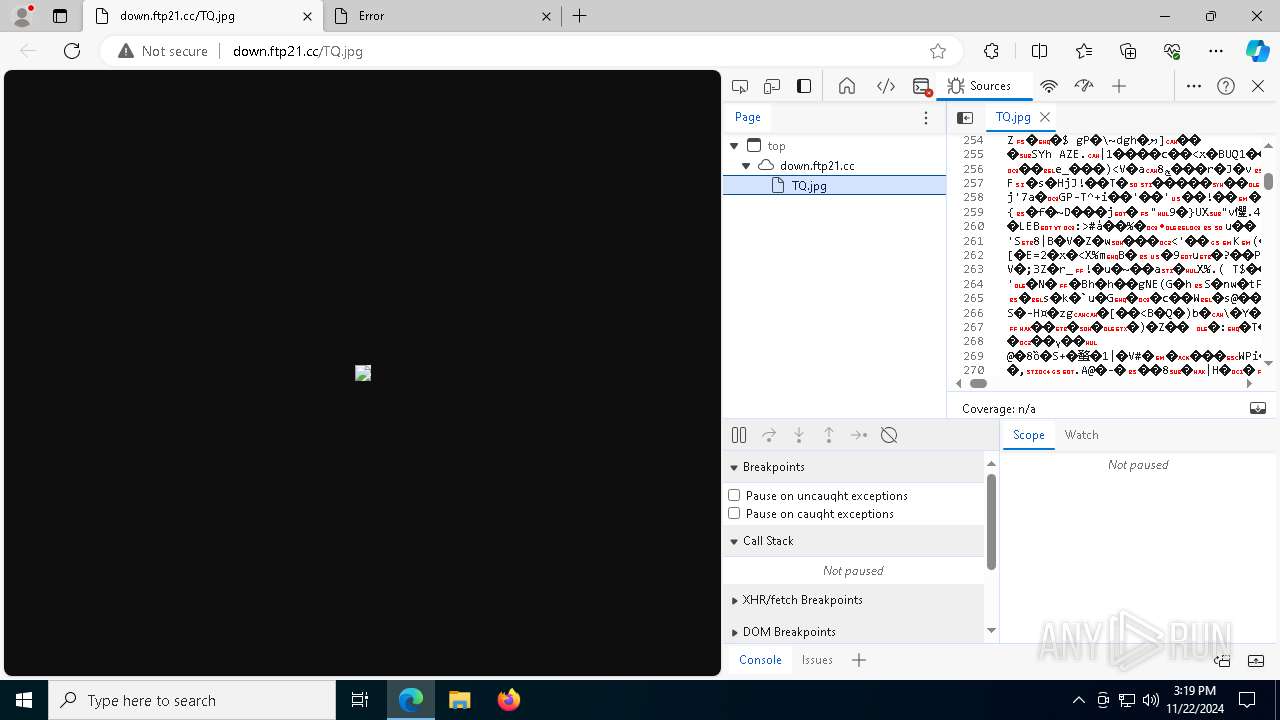Viewport: 1280px width, 720px height.
Task: Pause script execution
Action: click(x=739, y=435)
